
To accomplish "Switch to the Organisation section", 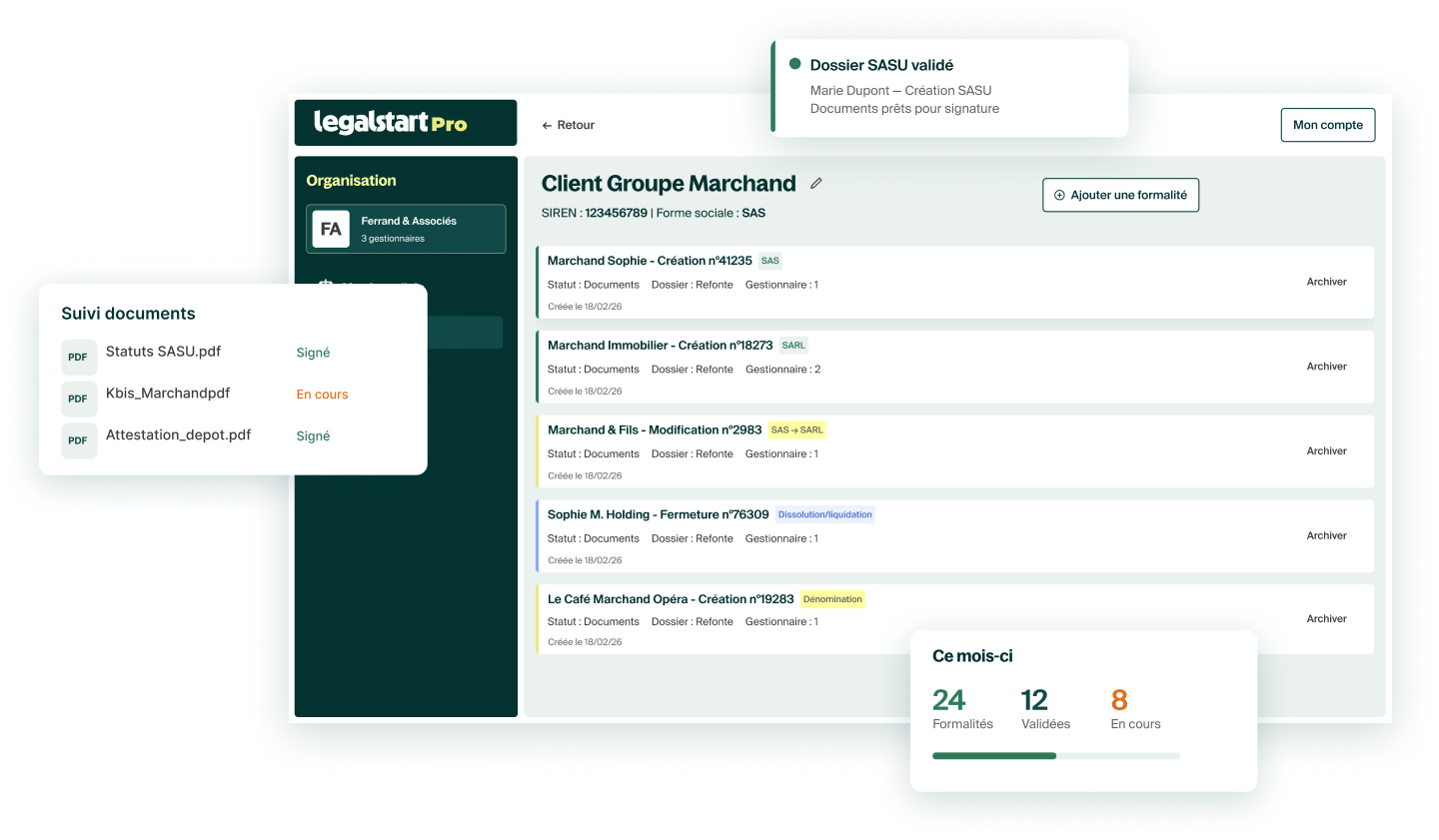I will [352, 180].
